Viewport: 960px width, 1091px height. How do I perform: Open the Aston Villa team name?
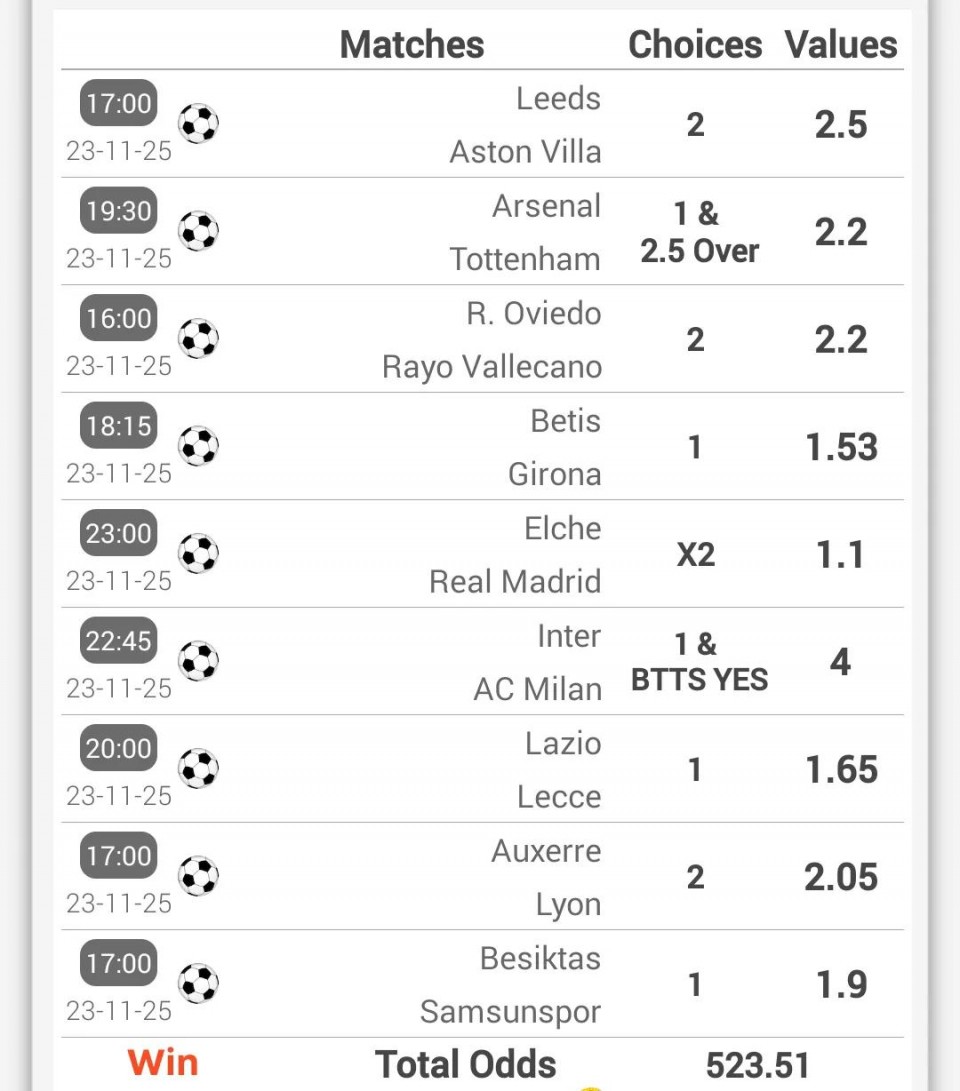pyautogui.click(x=525, y=152)
